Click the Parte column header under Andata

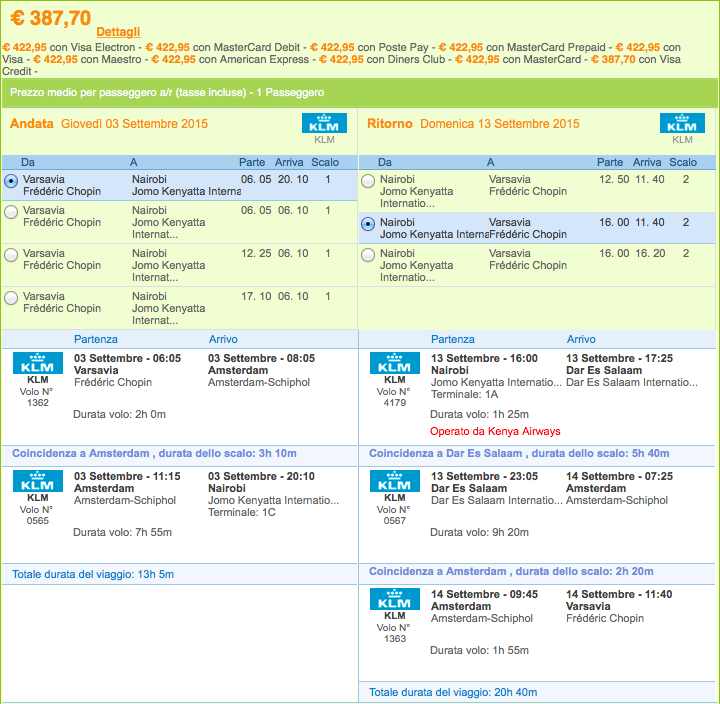pos(252,162)
